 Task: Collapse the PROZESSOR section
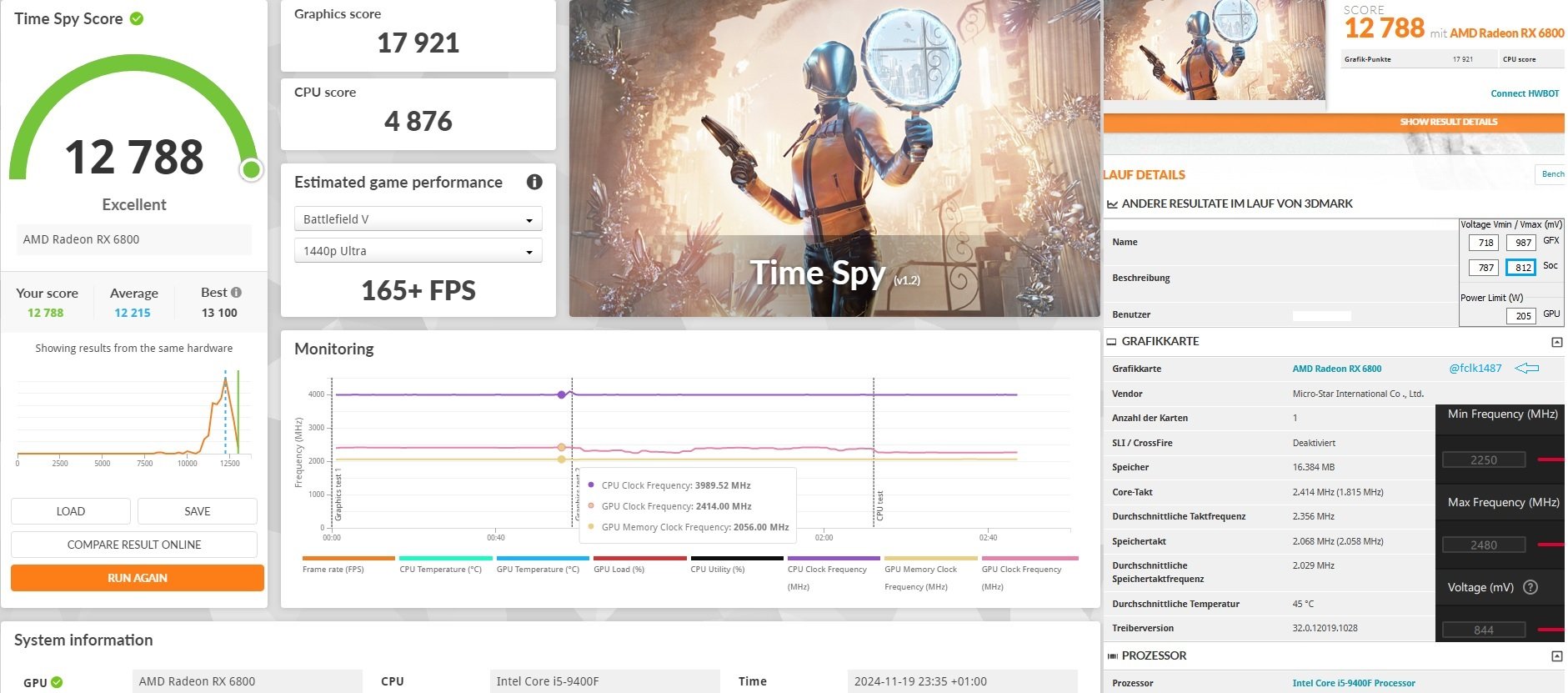[x=1556, y=656]
